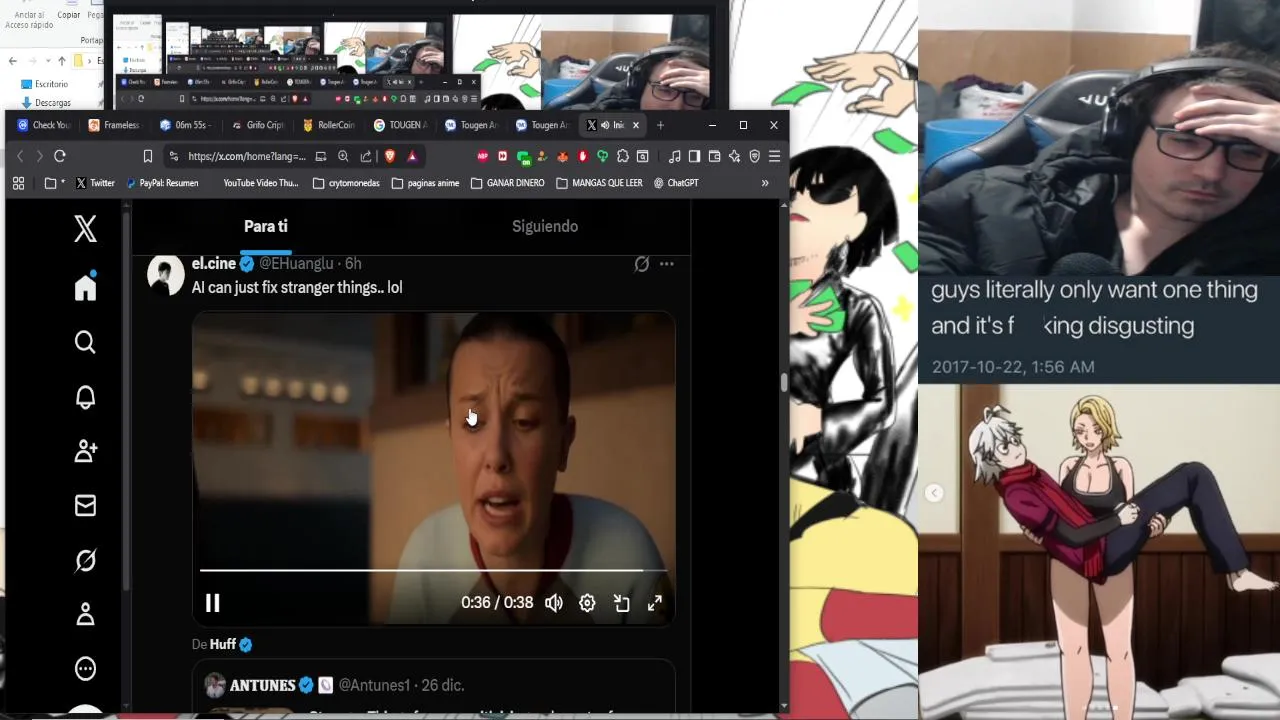Close the active X tab

tap(635, 125)
